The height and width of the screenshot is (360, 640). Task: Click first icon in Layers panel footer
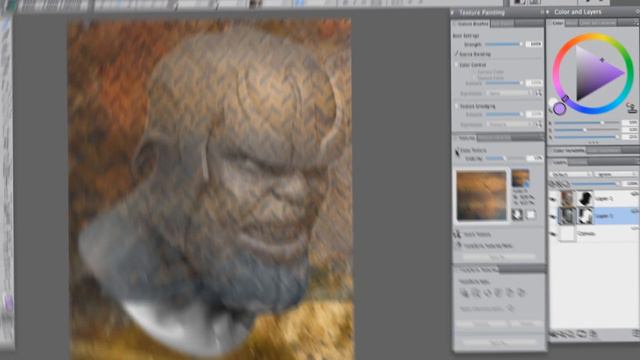coord(553,334)
